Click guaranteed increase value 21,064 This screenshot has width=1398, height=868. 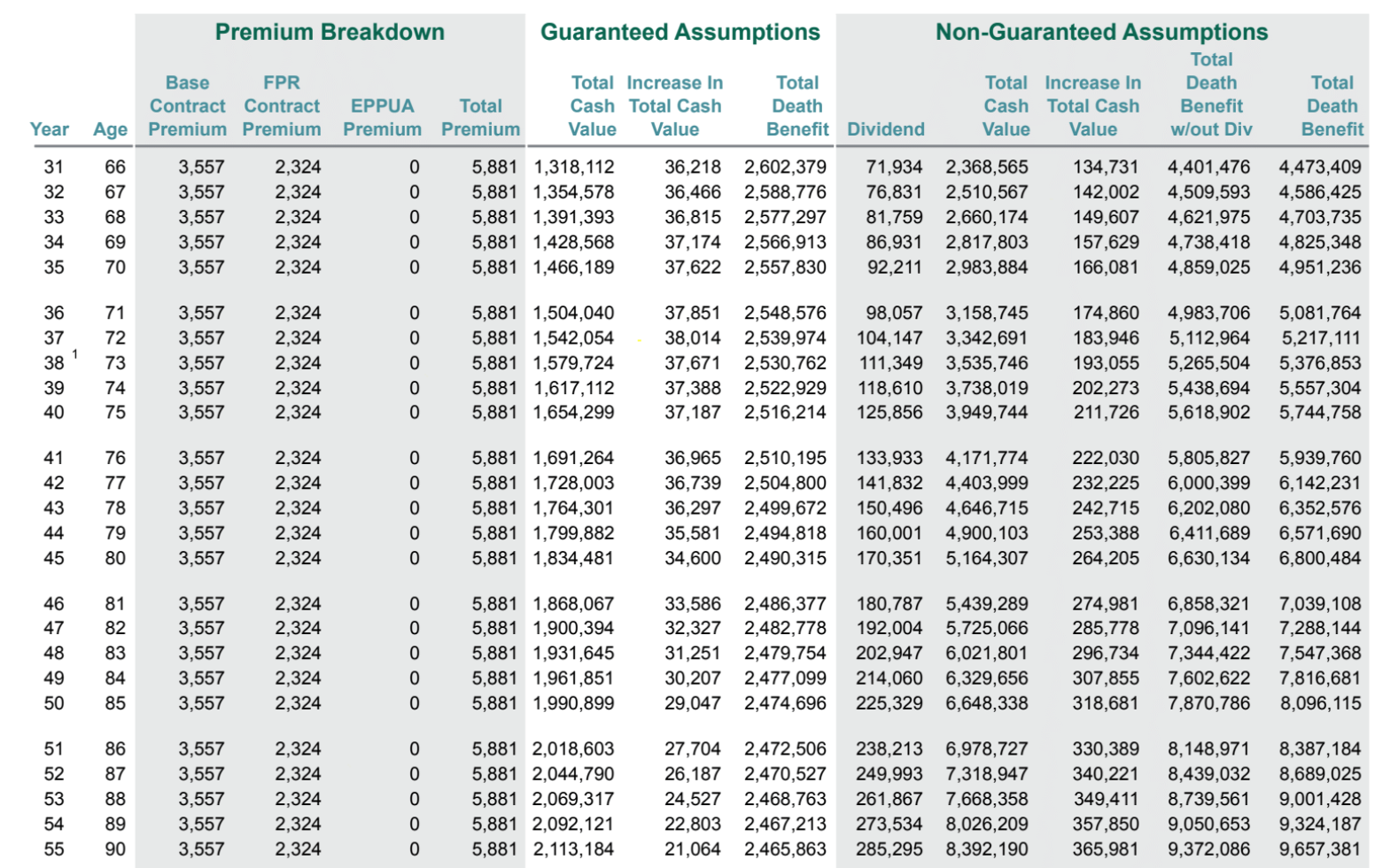click(693, 849)
